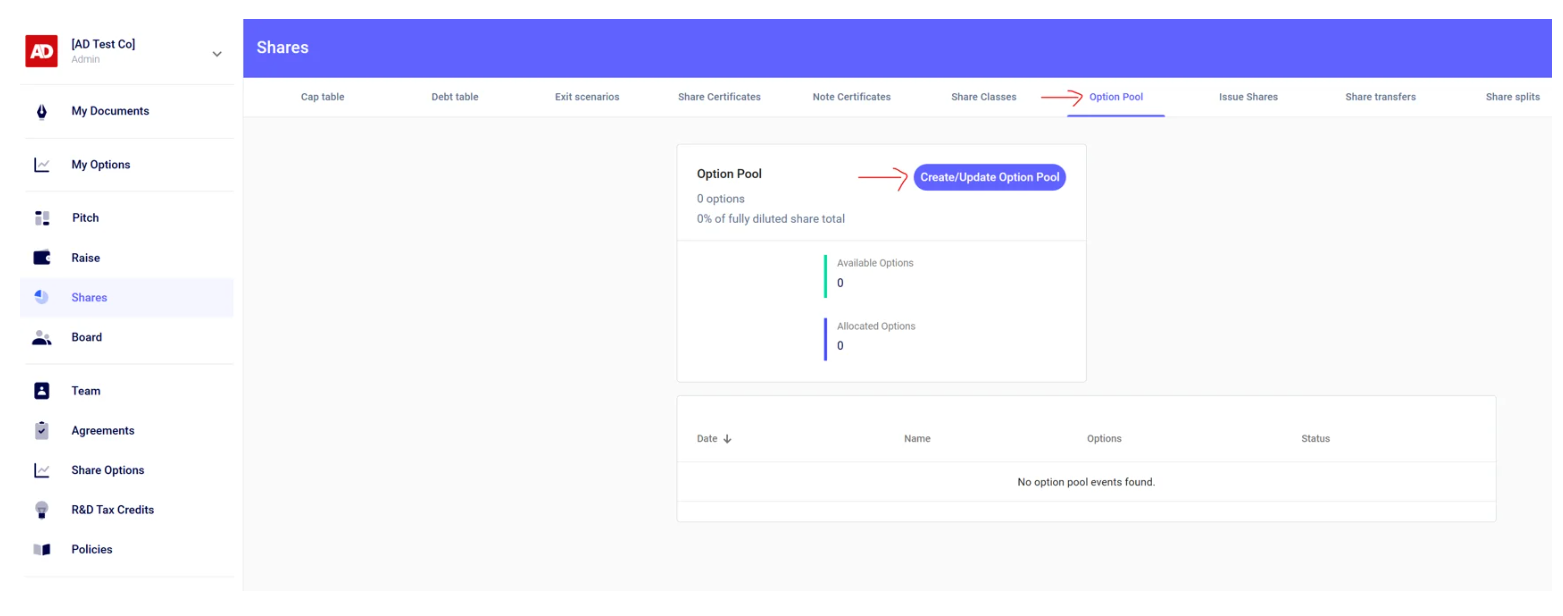This screenshot has width=1563, height=616.
Task: Click the Policies book icon
Action: (42, 550)
